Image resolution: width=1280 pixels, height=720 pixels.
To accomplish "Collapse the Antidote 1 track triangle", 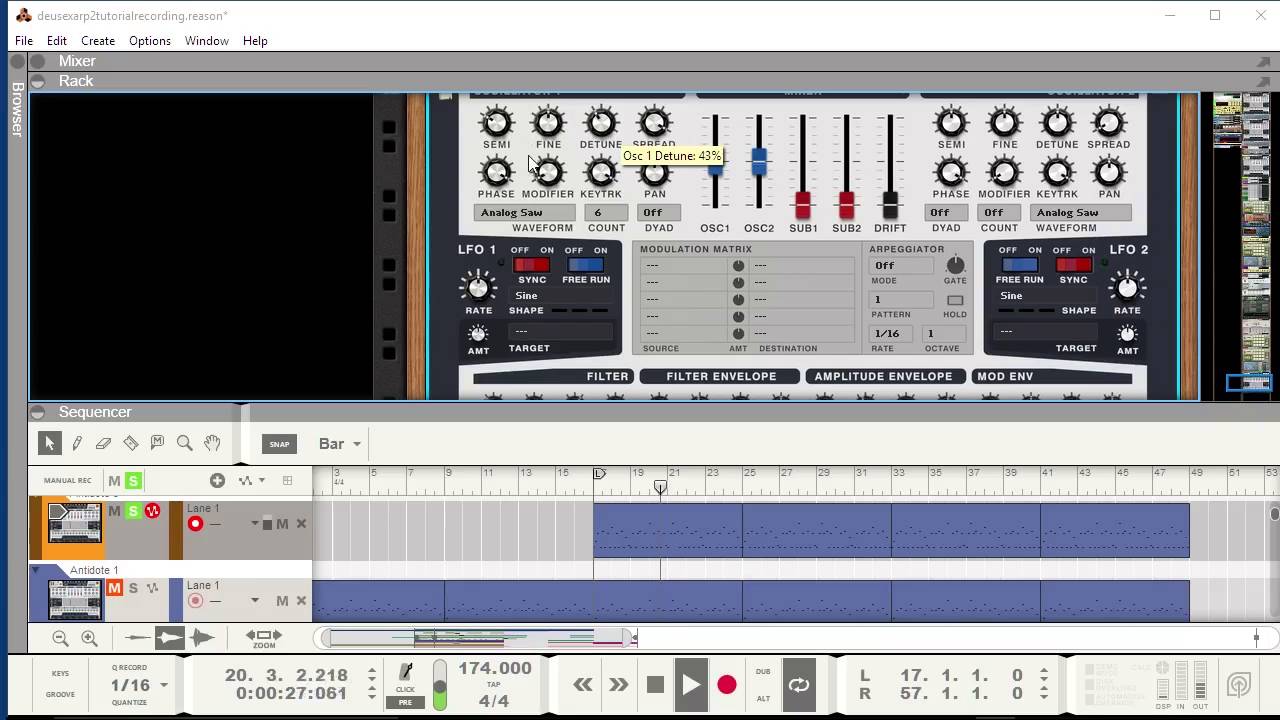I will [37, 570].
